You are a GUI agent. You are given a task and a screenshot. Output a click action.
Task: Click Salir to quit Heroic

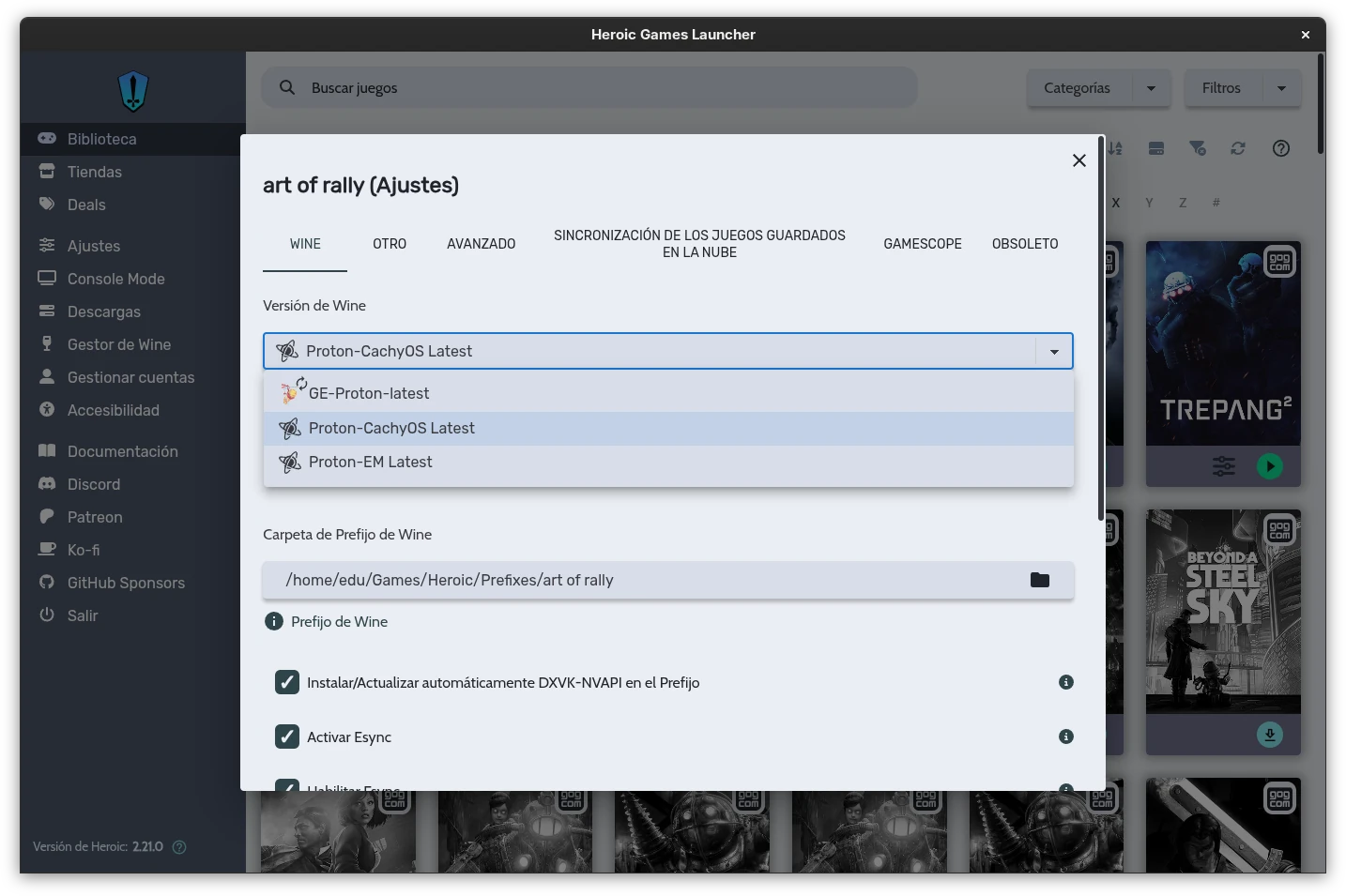132,615
